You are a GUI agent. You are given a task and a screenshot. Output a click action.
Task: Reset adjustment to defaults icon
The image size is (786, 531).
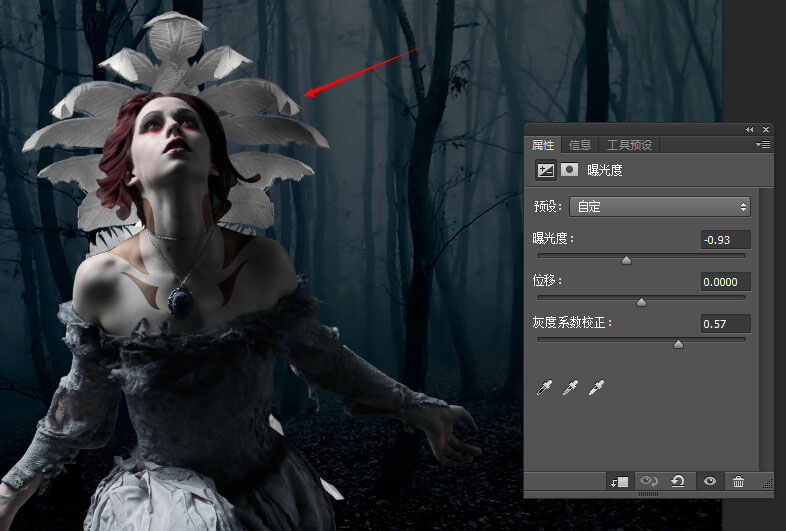678,481
